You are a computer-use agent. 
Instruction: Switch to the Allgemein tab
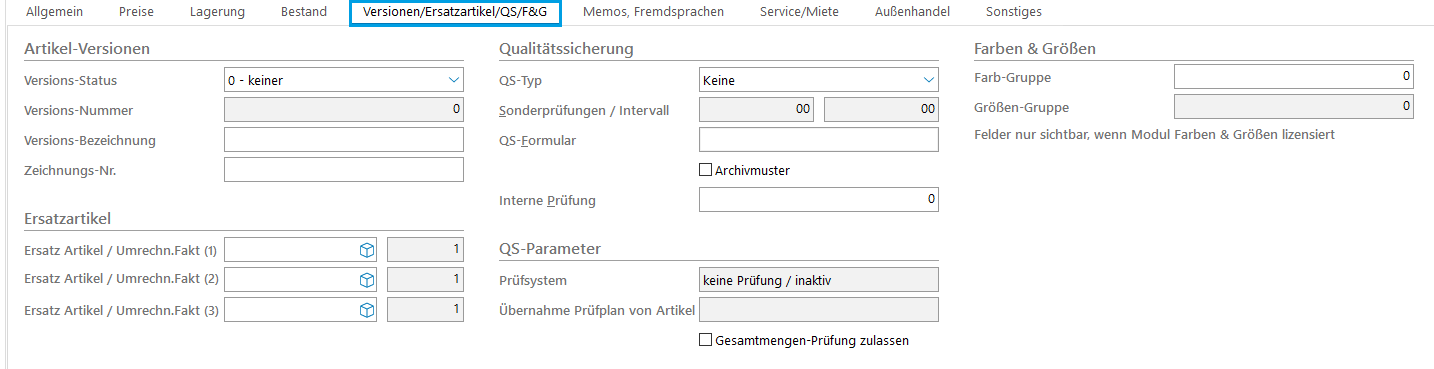pyautogui.click(x=54, y=12)
